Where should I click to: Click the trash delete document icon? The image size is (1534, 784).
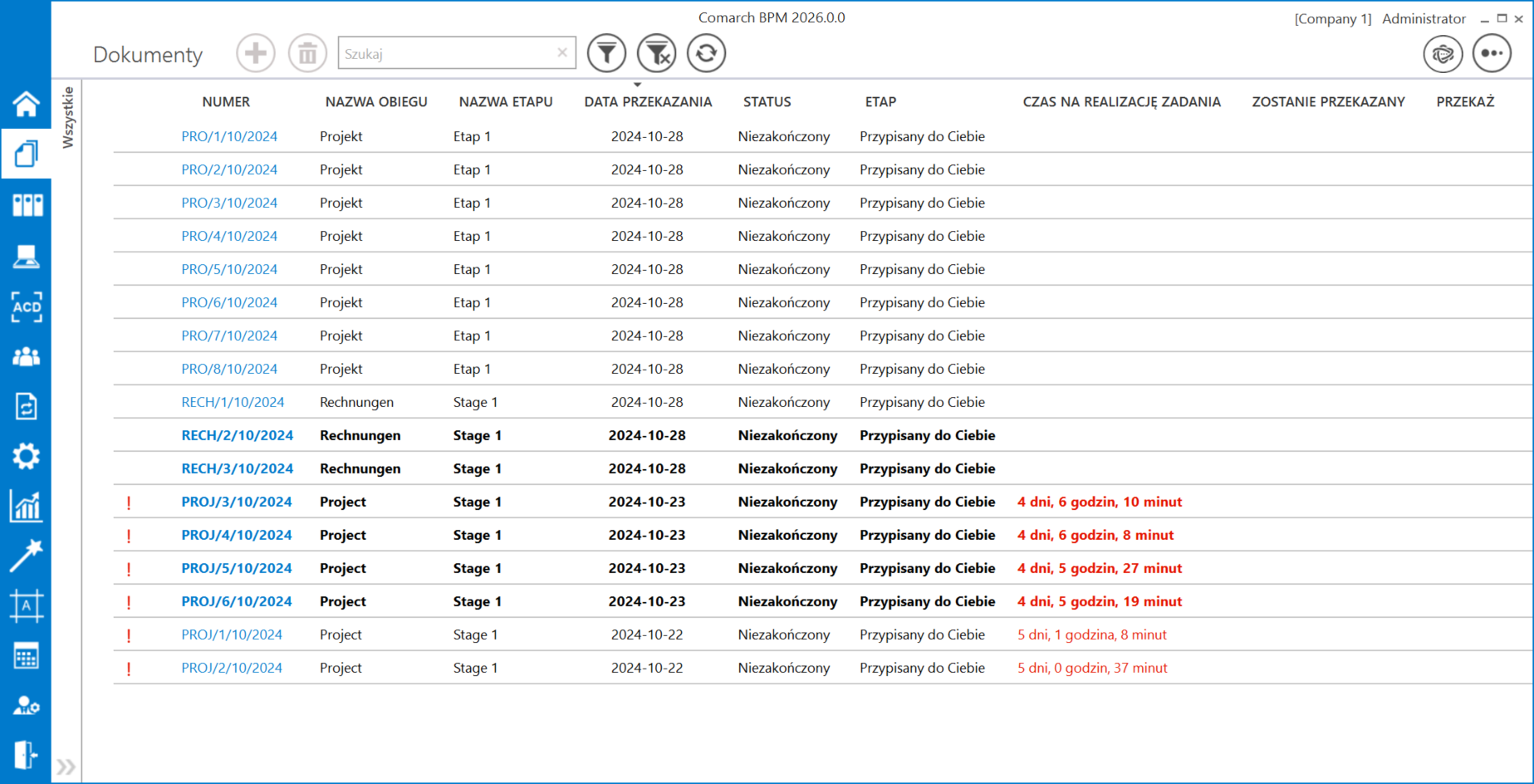(307, 54)
